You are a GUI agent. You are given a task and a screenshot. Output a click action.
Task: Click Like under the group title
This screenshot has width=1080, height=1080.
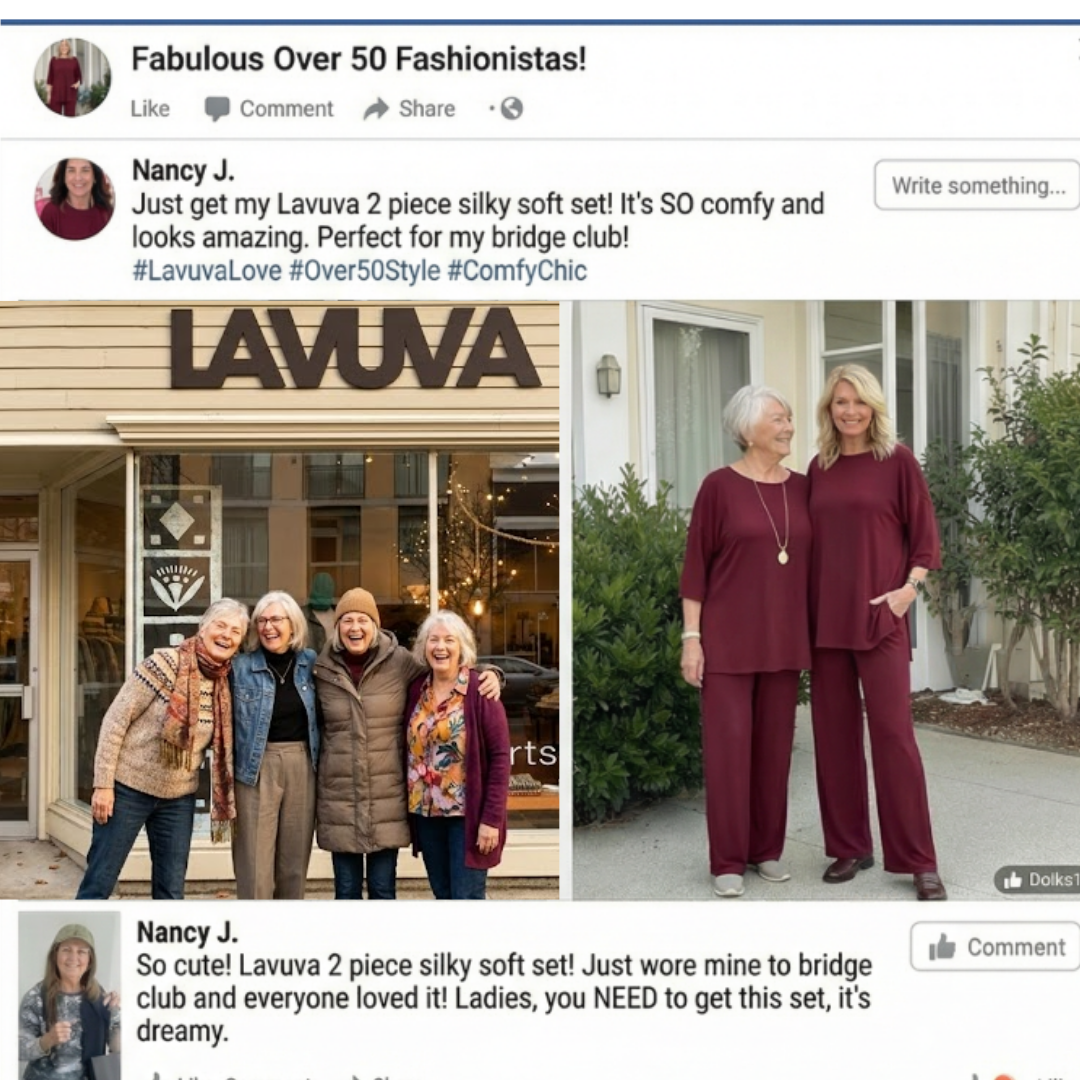[149, 109]
